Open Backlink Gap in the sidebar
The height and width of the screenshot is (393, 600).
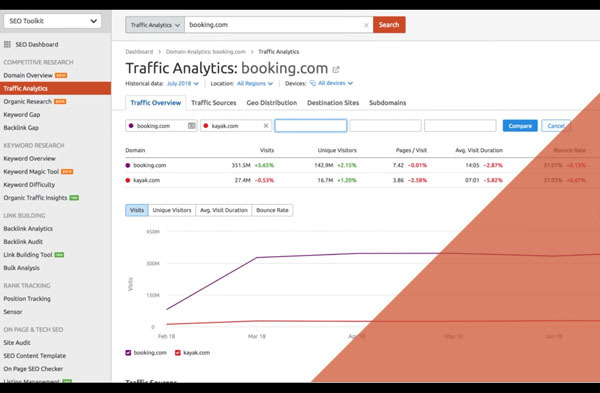click(x=21, y=127)
